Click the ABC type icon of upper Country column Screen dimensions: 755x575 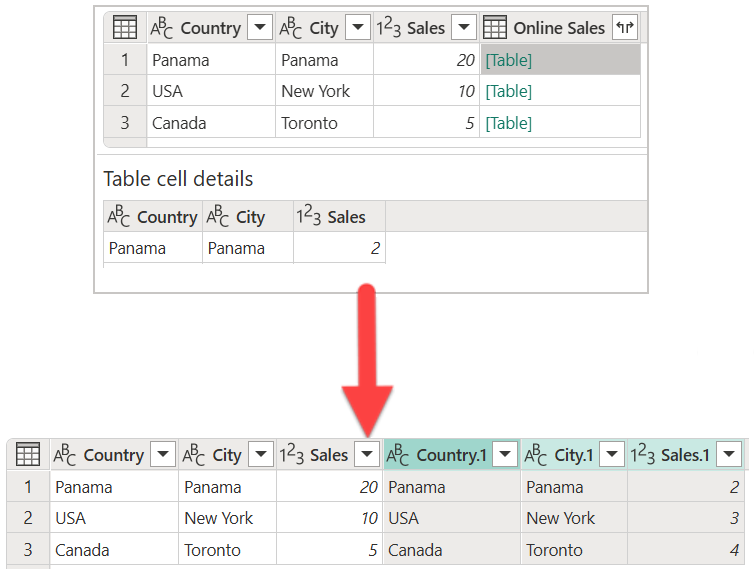tap(161, 27)
